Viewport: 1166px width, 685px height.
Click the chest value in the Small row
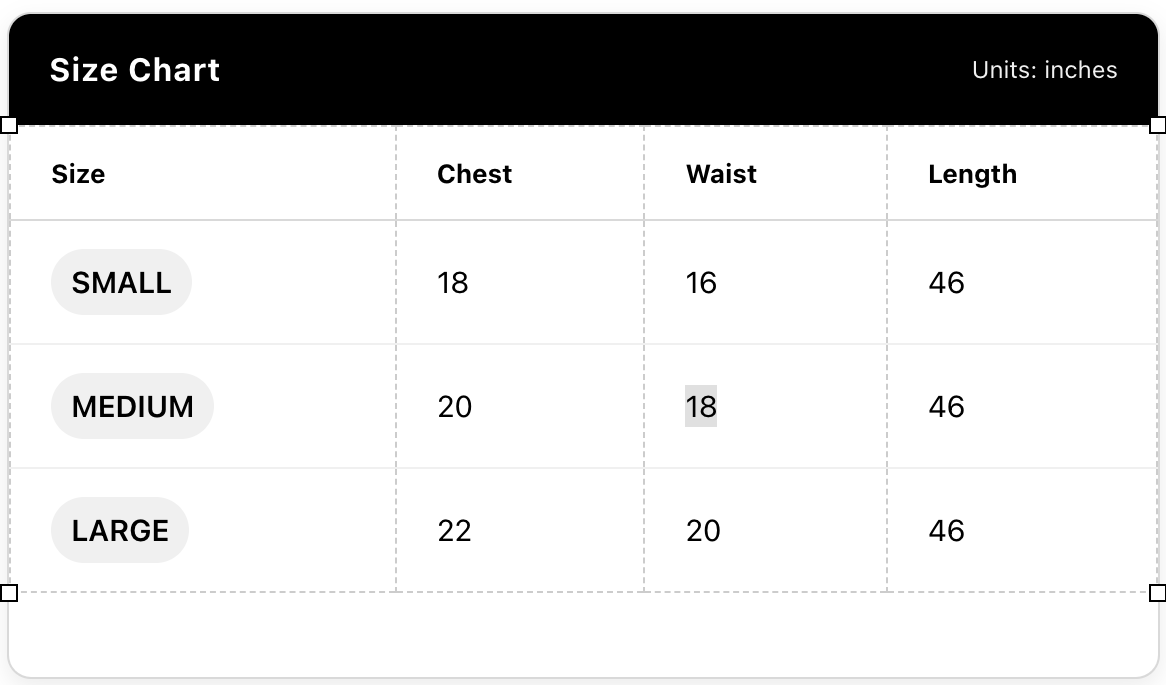click(453, 283)
